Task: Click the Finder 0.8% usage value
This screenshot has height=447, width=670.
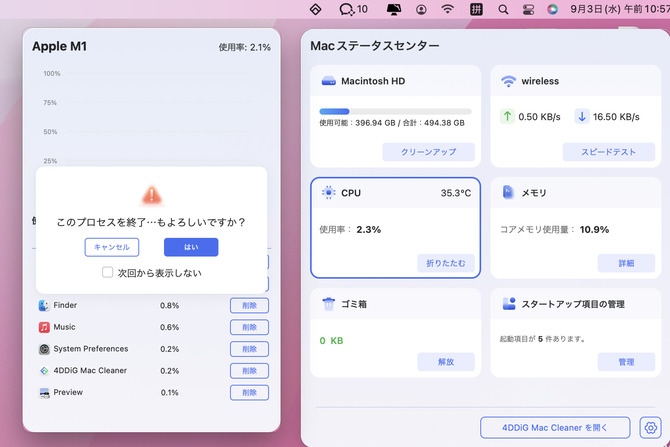Action: [169, 306]
